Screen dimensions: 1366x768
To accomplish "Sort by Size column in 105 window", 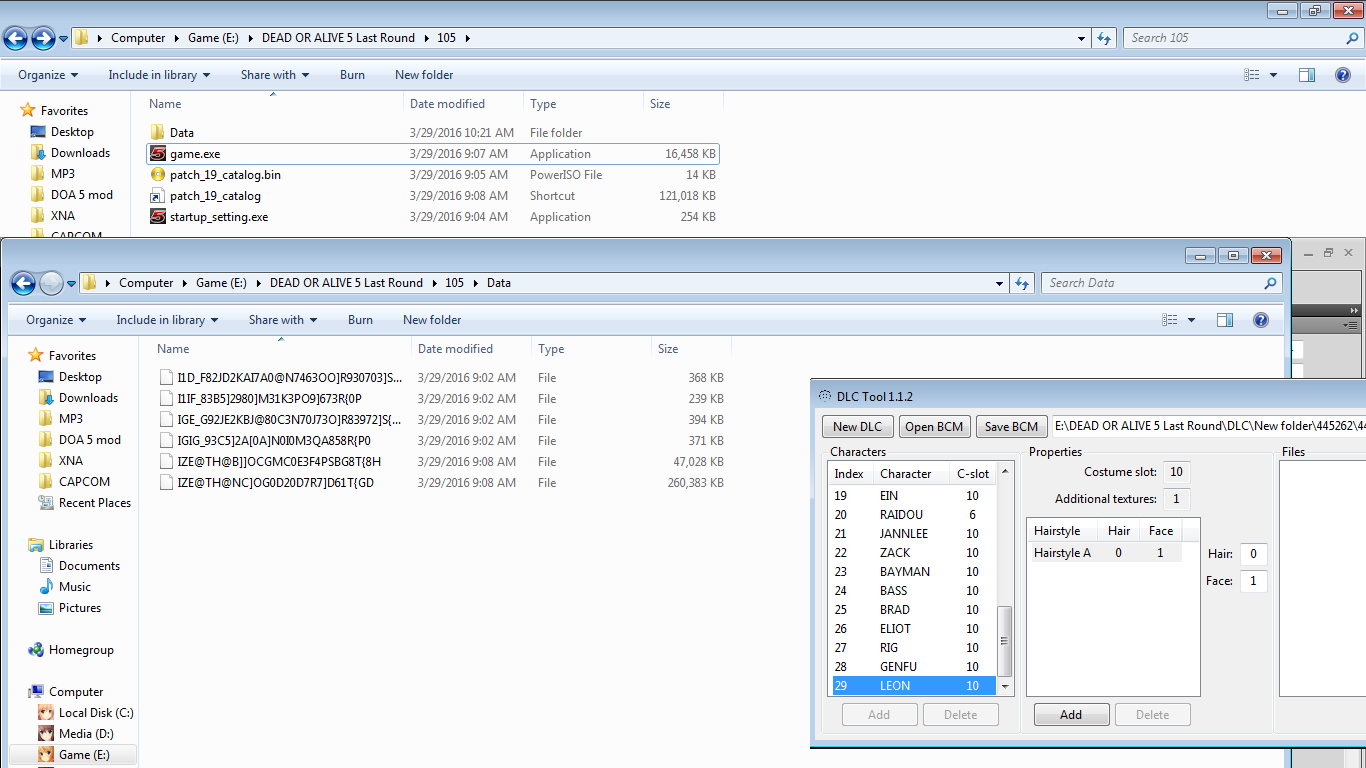I will (x=683, y=104).
